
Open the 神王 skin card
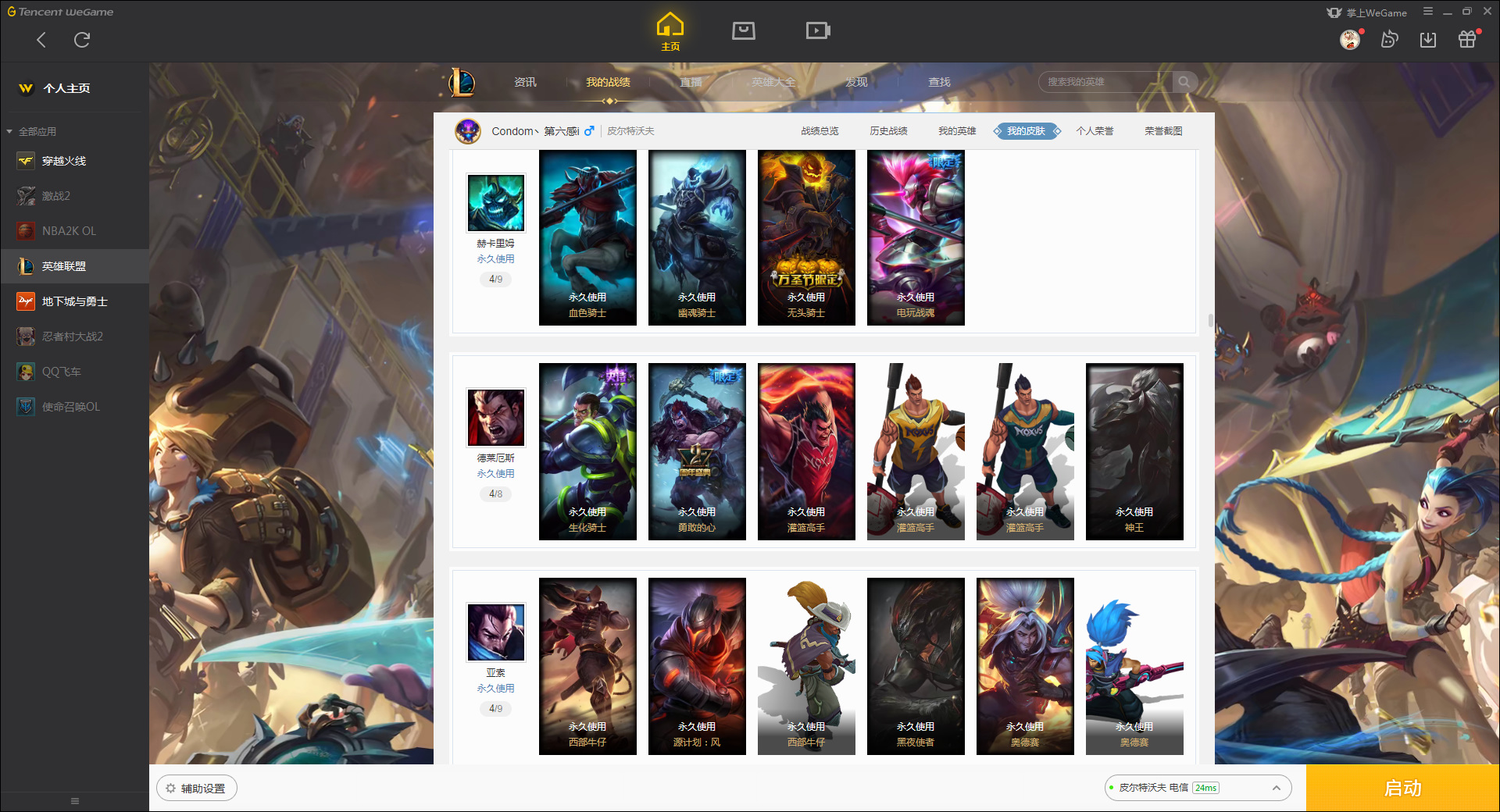click(1134, 451)
